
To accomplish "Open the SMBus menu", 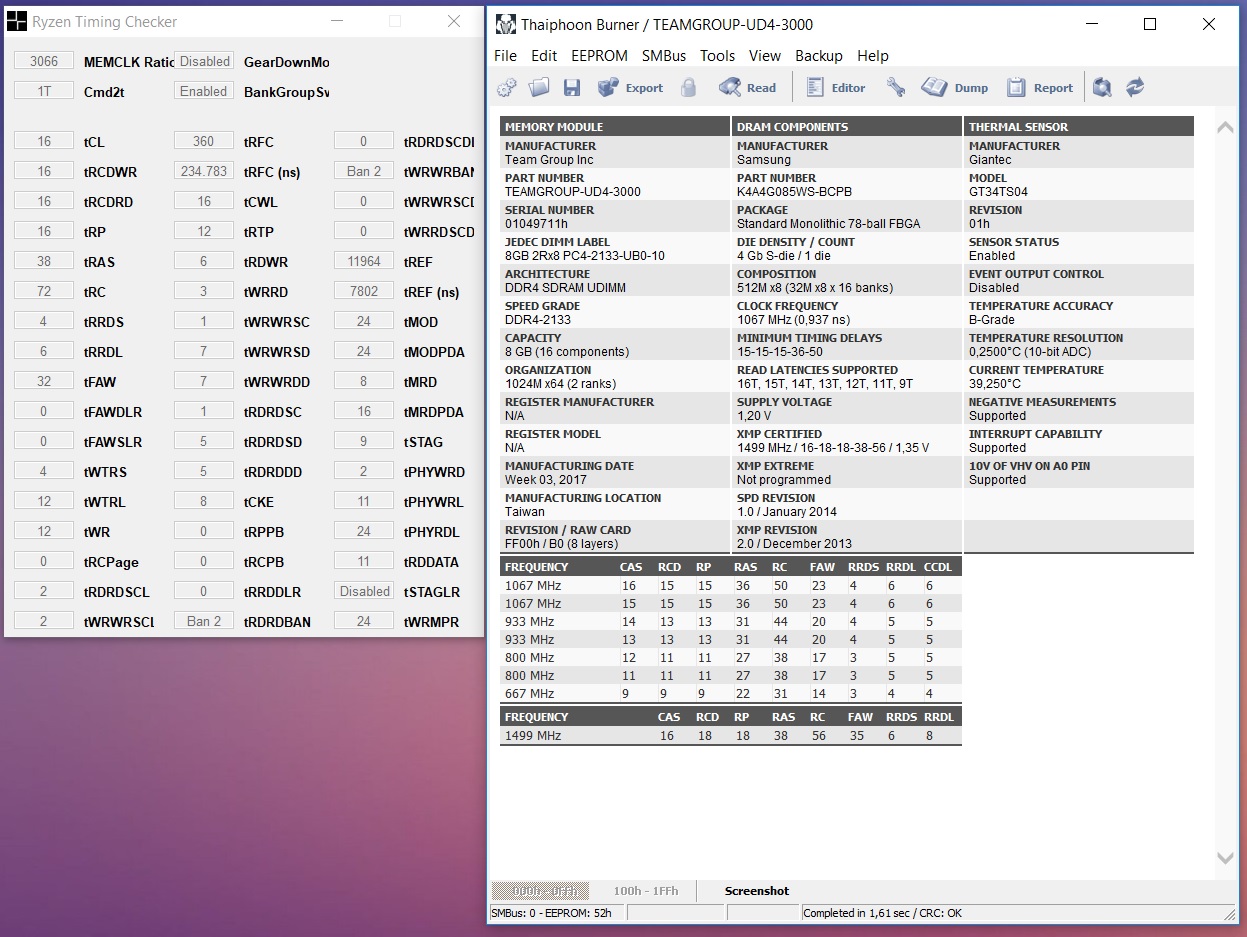I will pyautogui.click(x=664, y=56).
